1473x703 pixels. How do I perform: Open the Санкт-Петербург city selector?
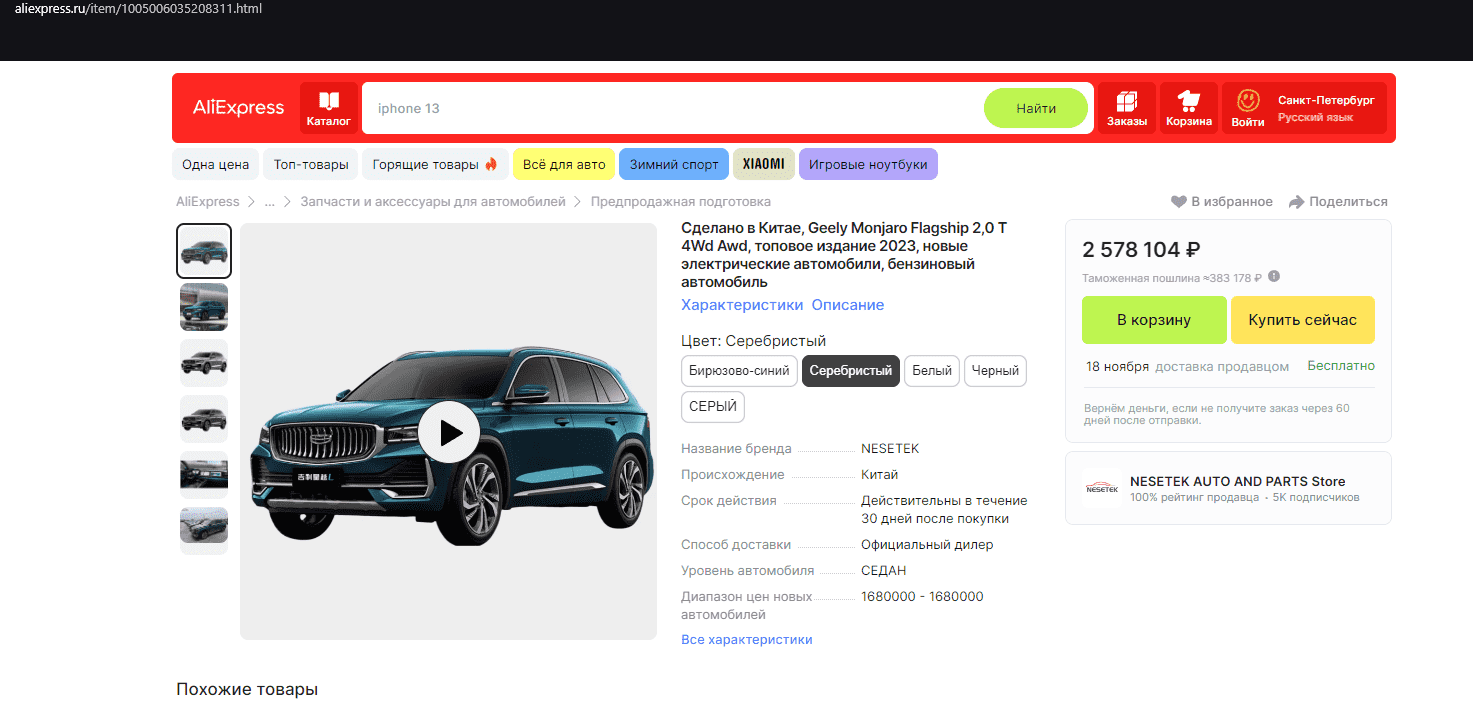(1326, 101)
